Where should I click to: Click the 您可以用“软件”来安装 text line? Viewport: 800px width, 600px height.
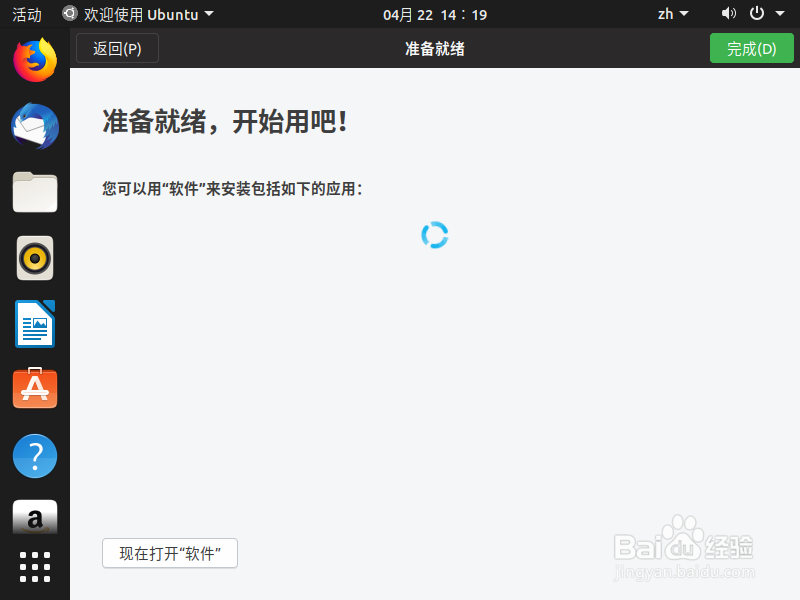pyautogui.click(x=232, y=189)
